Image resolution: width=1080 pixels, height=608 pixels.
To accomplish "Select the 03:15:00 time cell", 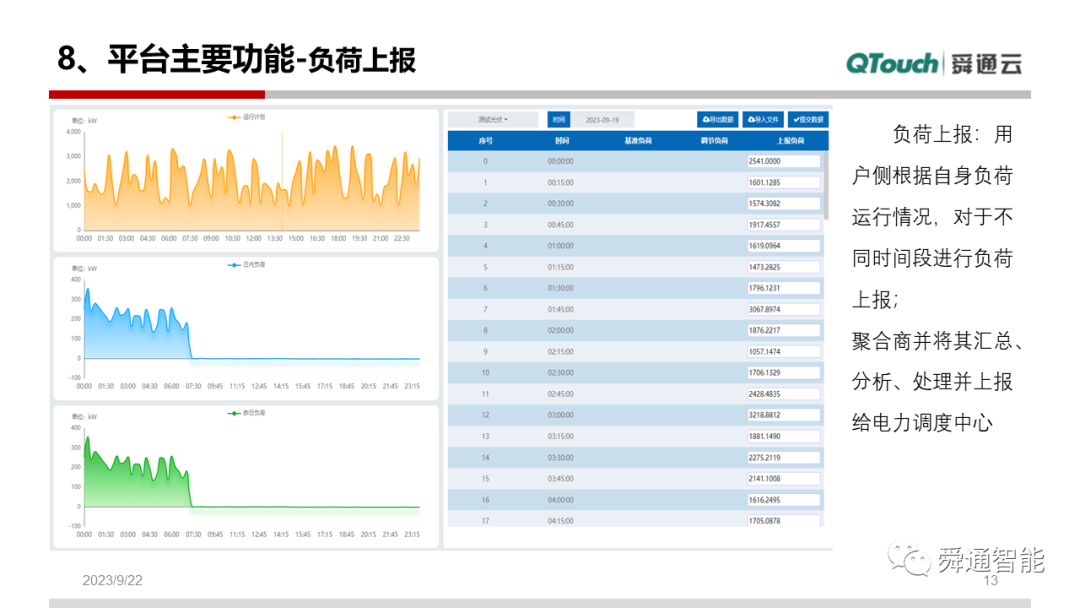I will 561,437.
